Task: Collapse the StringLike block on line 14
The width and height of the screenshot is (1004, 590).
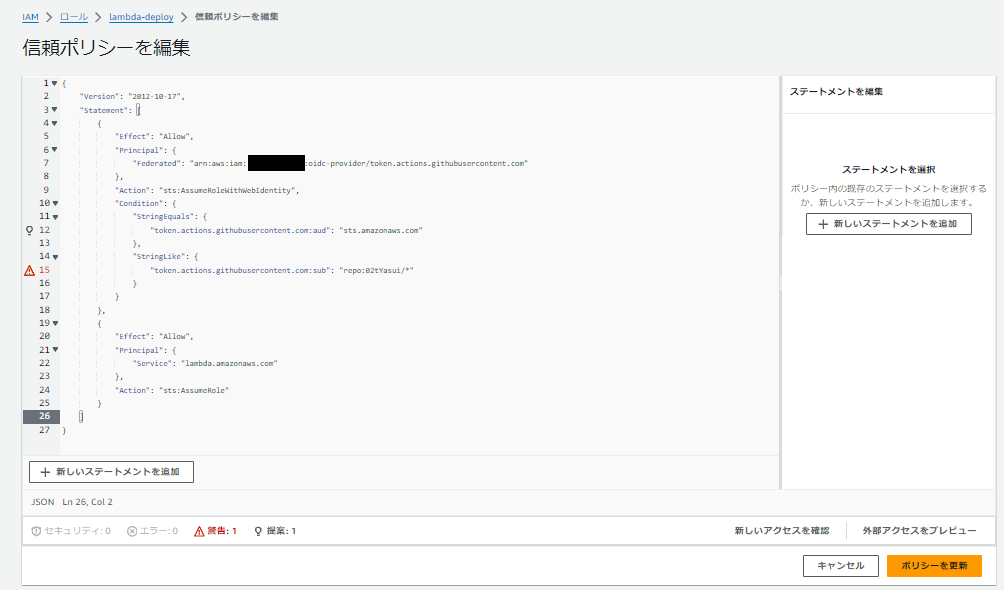Action: pyautogui.click(x=56, y=256)
